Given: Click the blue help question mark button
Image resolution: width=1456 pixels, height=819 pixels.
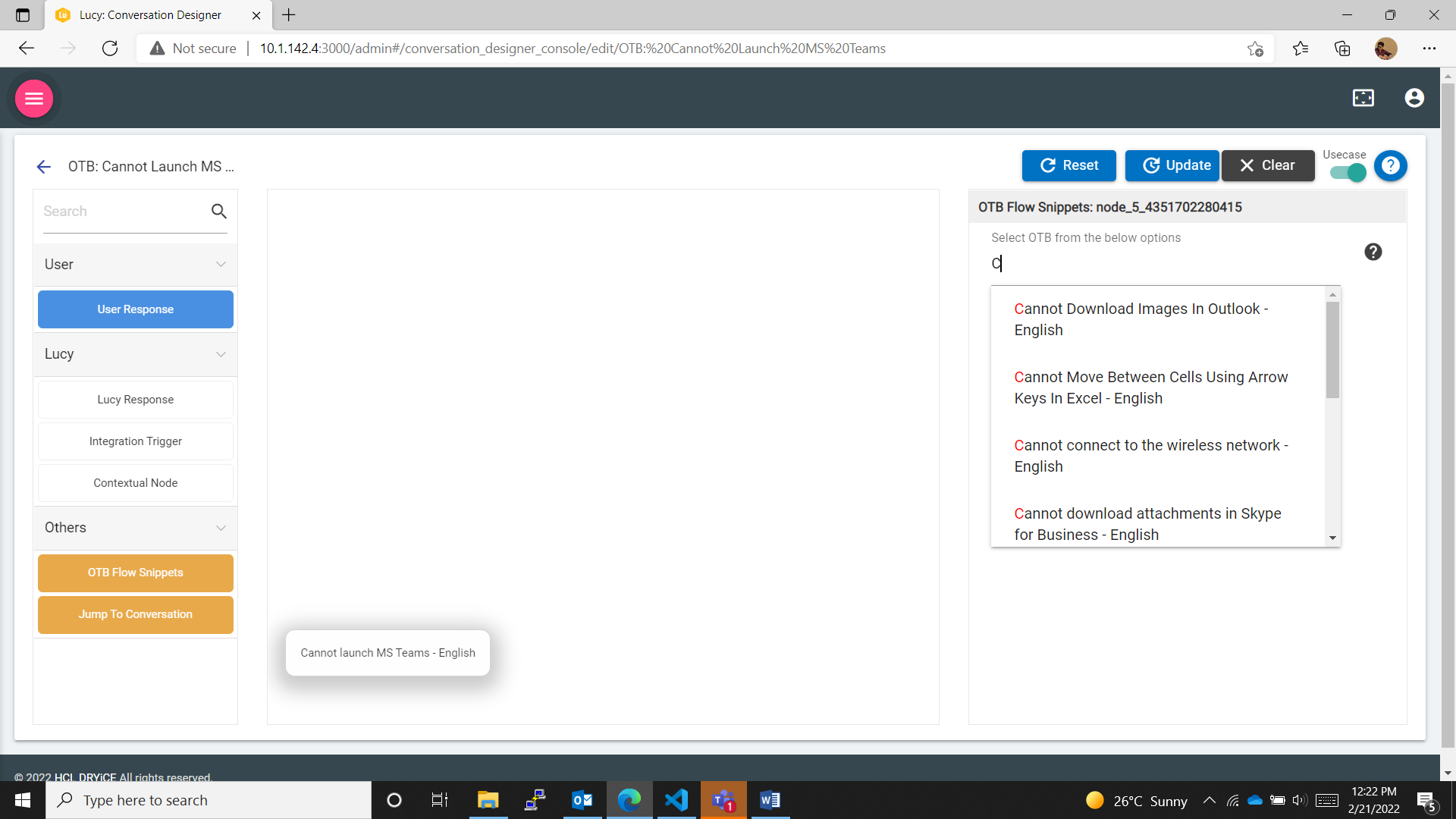Looking at the screenshot, I should 1390,165.
